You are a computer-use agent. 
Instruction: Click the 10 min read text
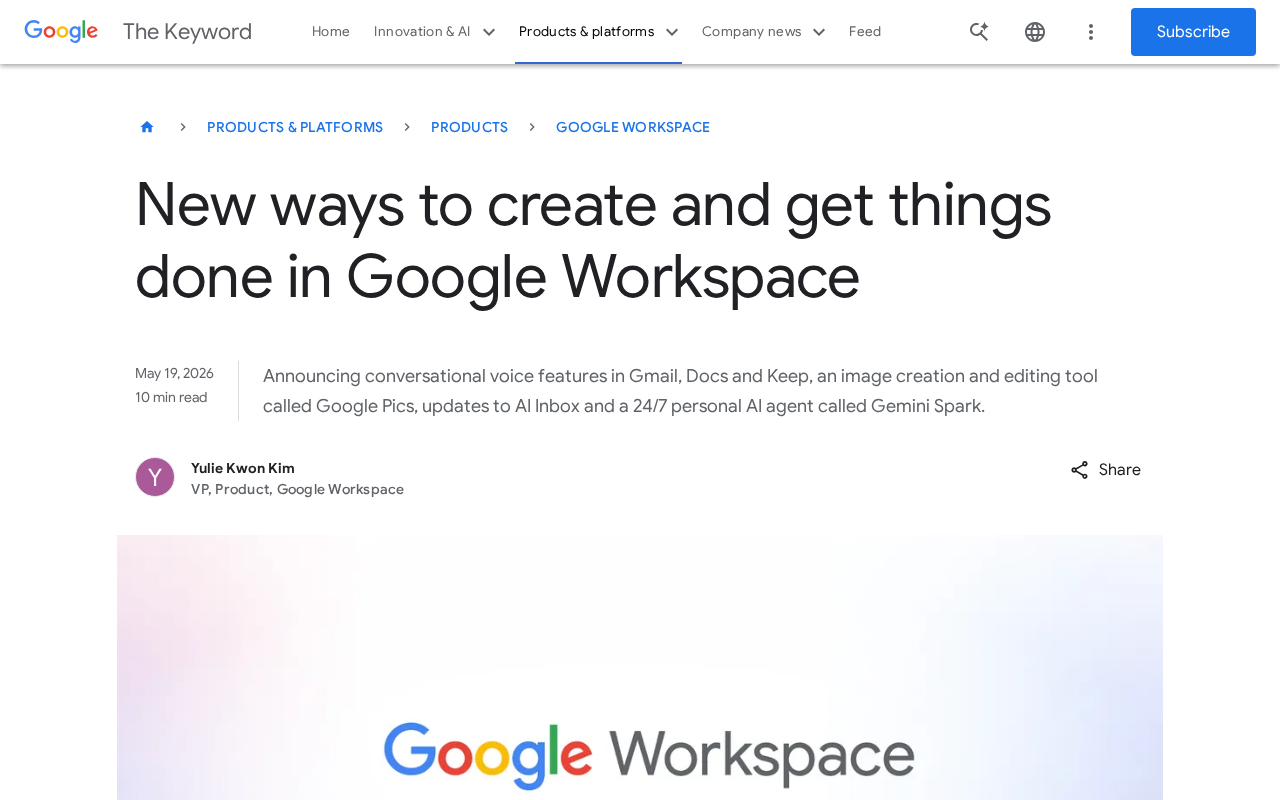click(x=171, y=397)
